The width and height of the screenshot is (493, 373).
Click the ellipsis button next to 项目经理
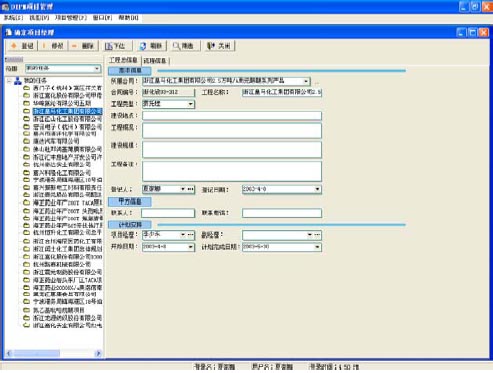click(190, 235)
